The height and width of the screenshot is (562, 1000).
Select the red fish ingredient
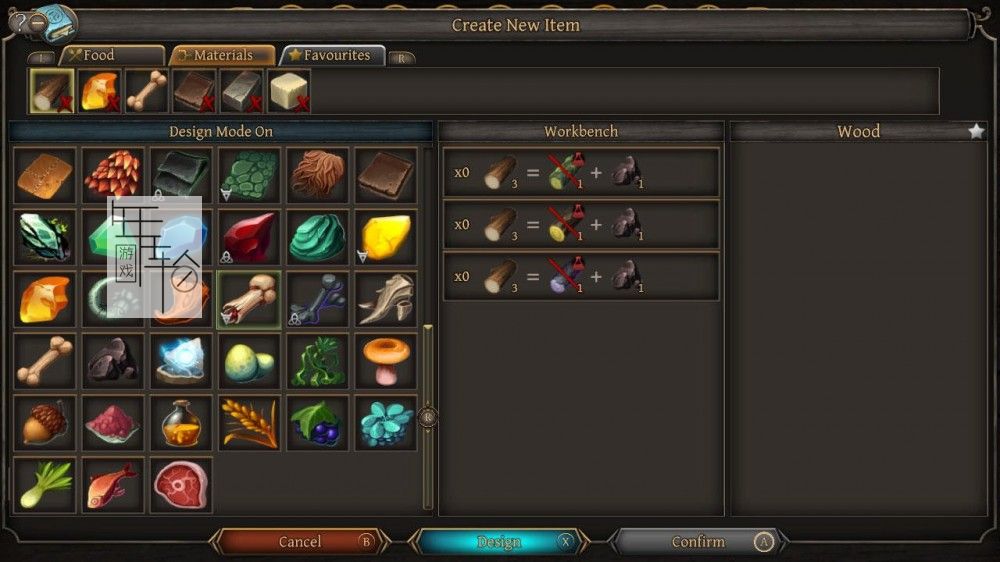pos(113,485)
